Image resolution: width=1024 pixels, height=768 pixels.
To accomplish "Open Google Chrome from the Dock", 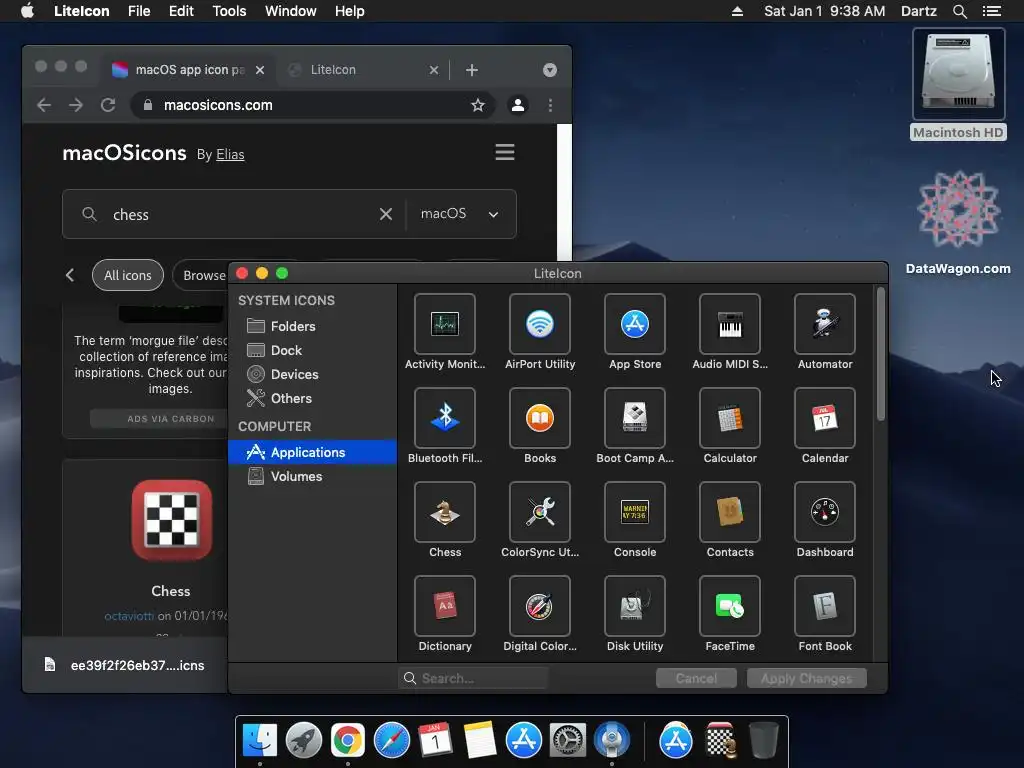I will (347, 740).
